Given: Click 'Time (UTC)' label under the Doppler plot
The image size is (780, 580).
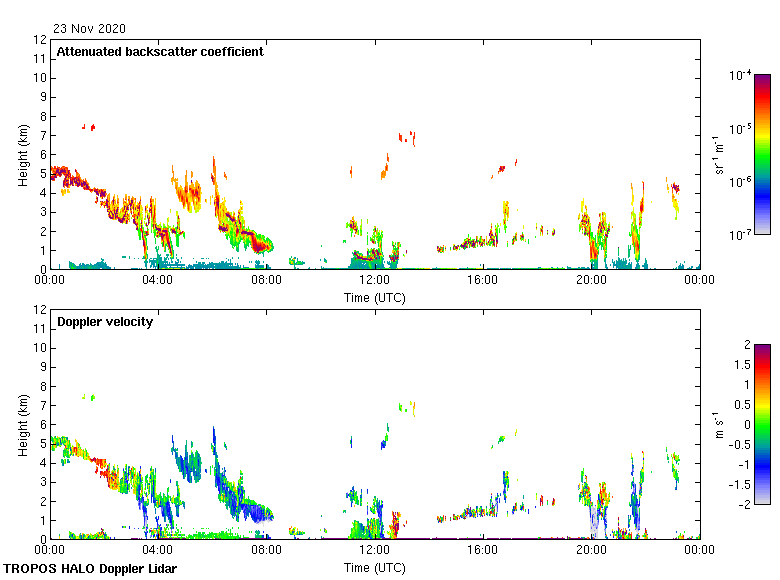Looking at the screenshot, I should (x=374, y=567).
